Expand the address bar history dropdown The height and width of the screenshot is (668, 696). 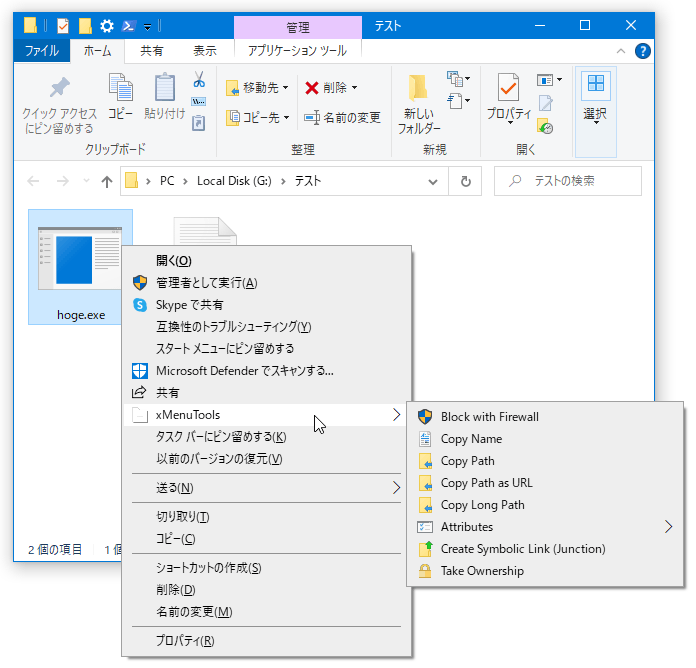433,182
